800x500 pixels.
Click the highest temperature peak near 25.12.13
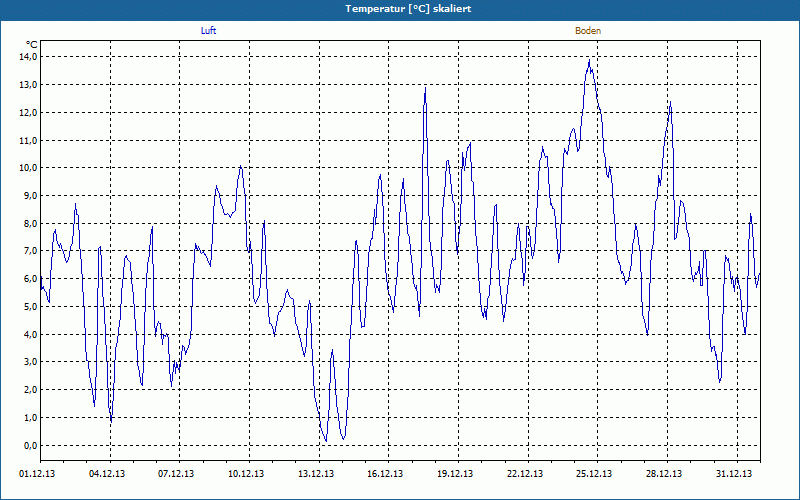tap(589, 60)
